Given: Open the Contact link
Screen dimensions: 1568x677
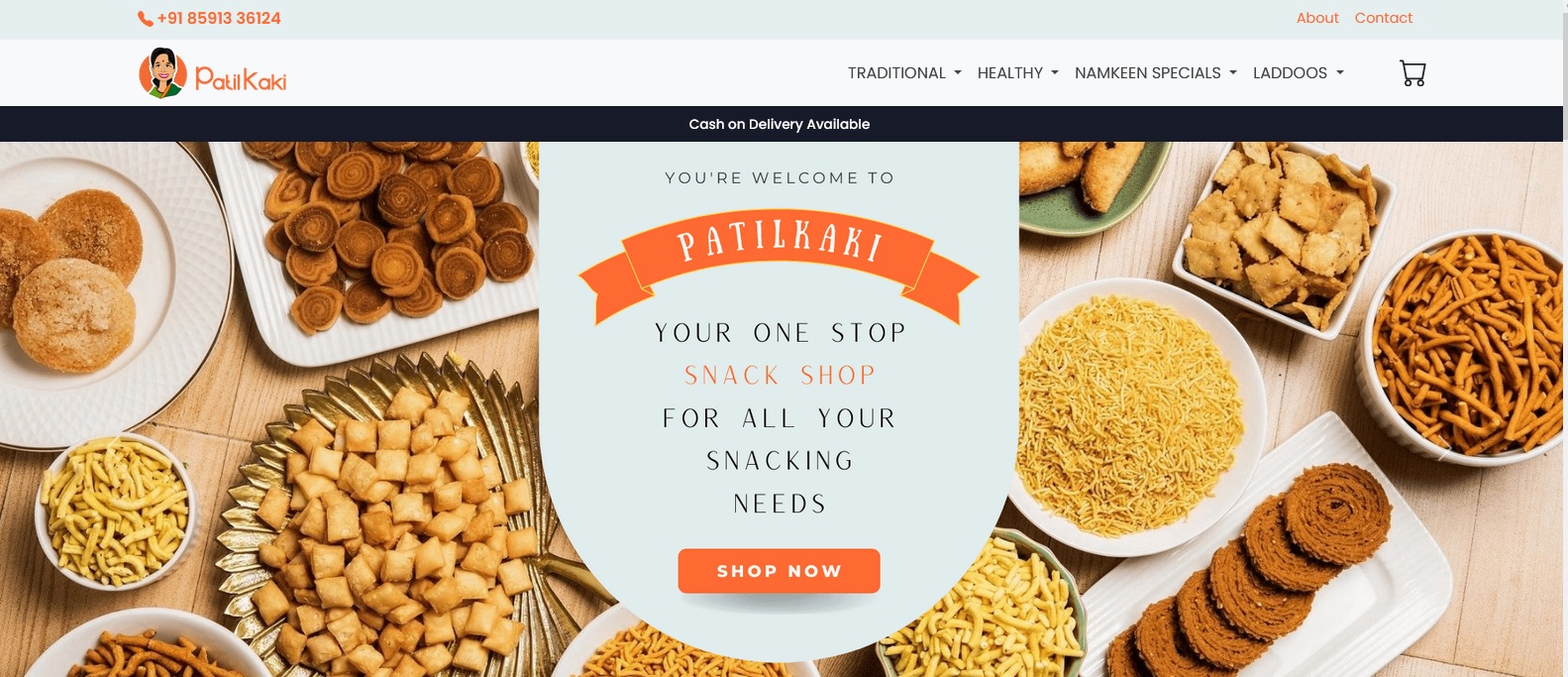Looking at the screenshot, I should click(1384, 18).
